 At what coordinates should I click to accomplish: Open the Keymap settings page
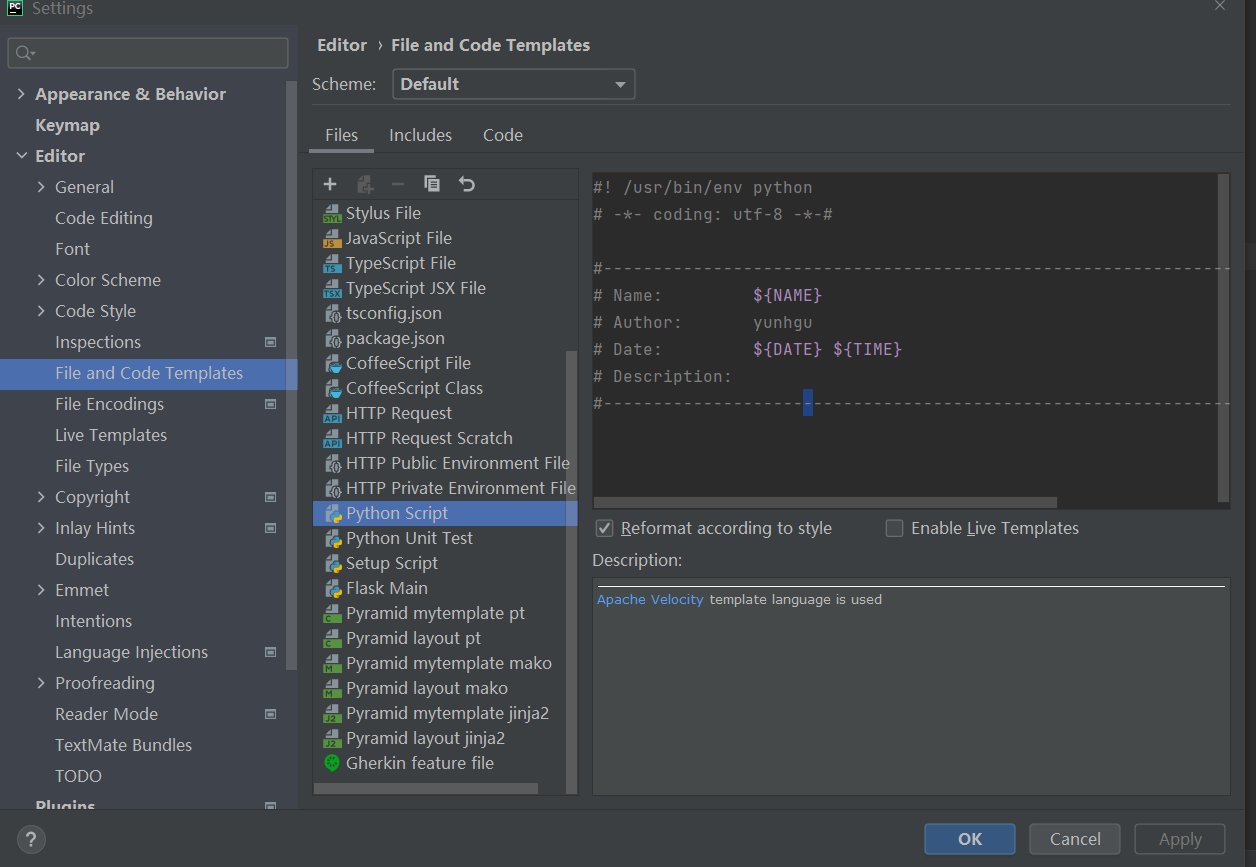67,125
